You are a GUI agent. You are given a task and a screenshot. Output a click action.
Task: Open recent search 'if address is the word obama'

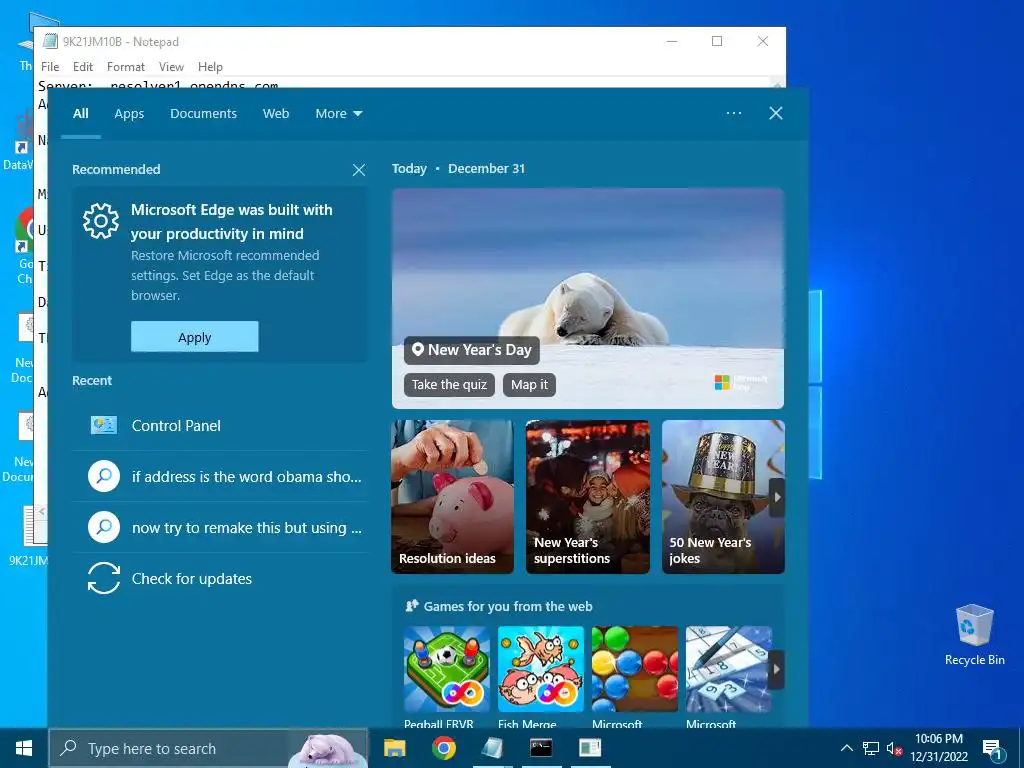pos(219,477)
